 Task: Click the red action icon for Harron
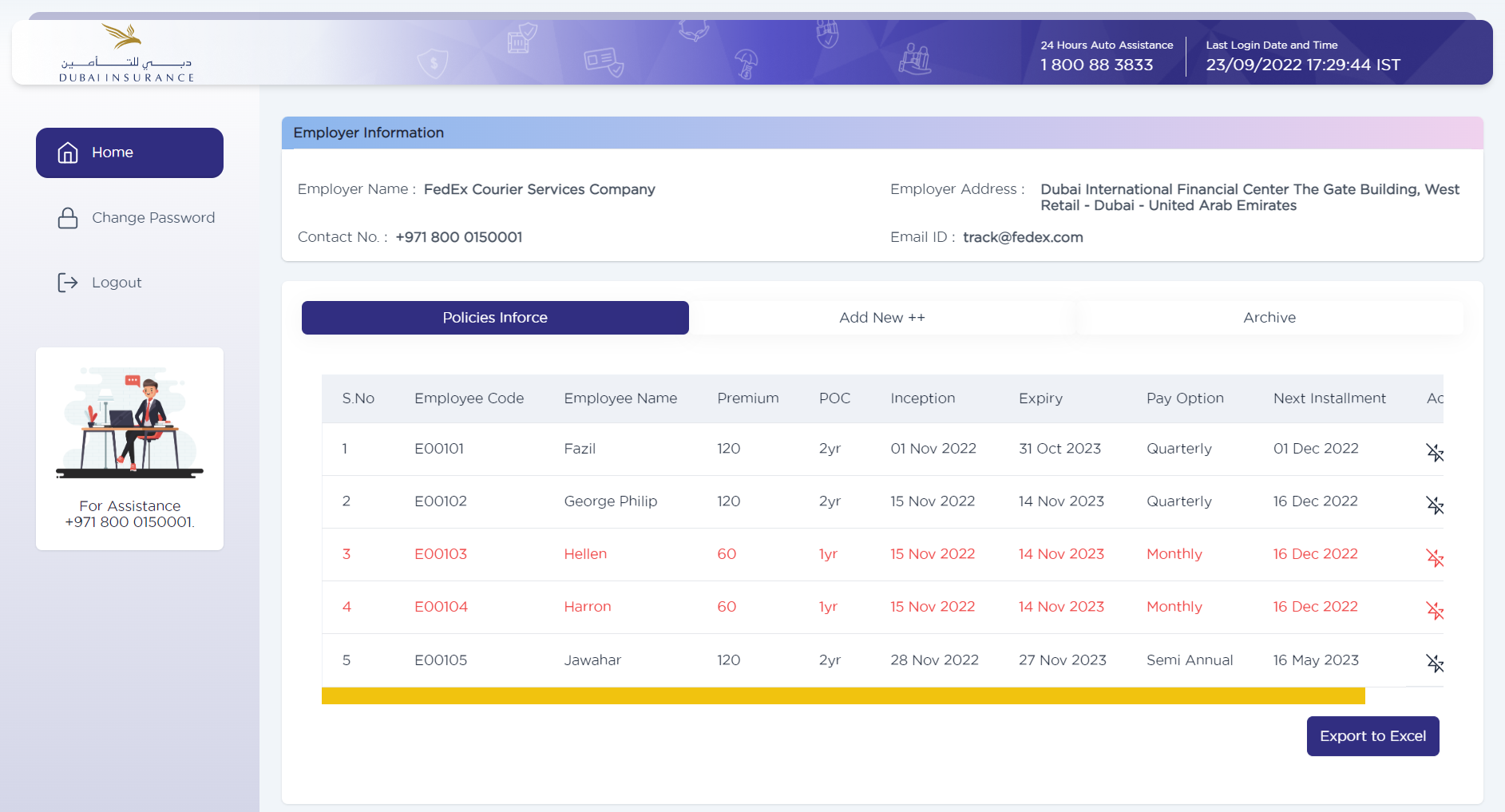click(x=1434, y=611)
